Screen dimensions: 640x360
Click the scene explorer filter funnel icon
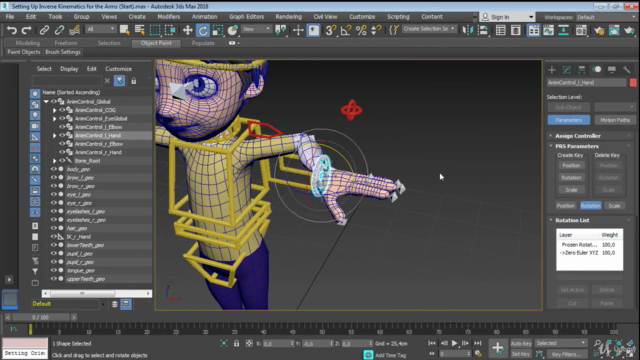point(120,81)
